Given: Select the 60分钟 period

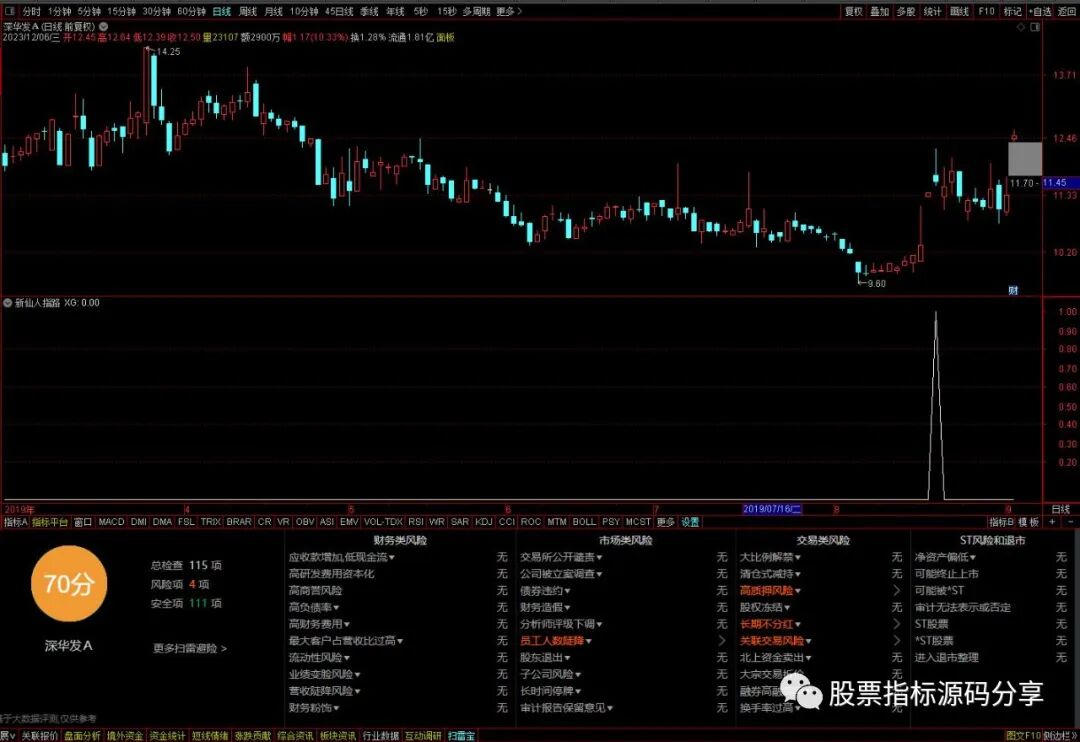Looking at the screenshot, I should click(191, 12).
